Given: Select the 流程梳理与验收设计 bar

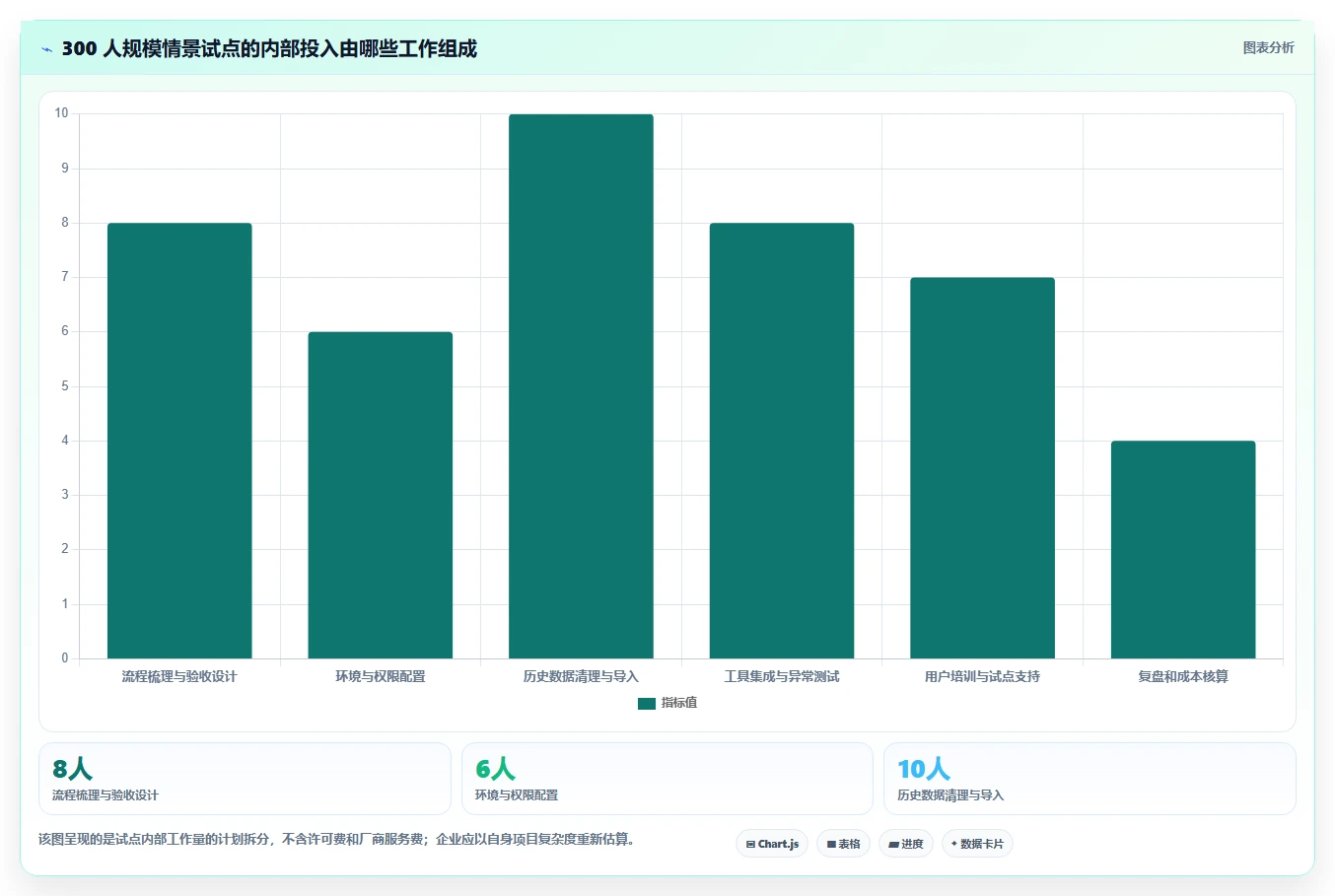Looking at the screenshot, I should (179, 441).
